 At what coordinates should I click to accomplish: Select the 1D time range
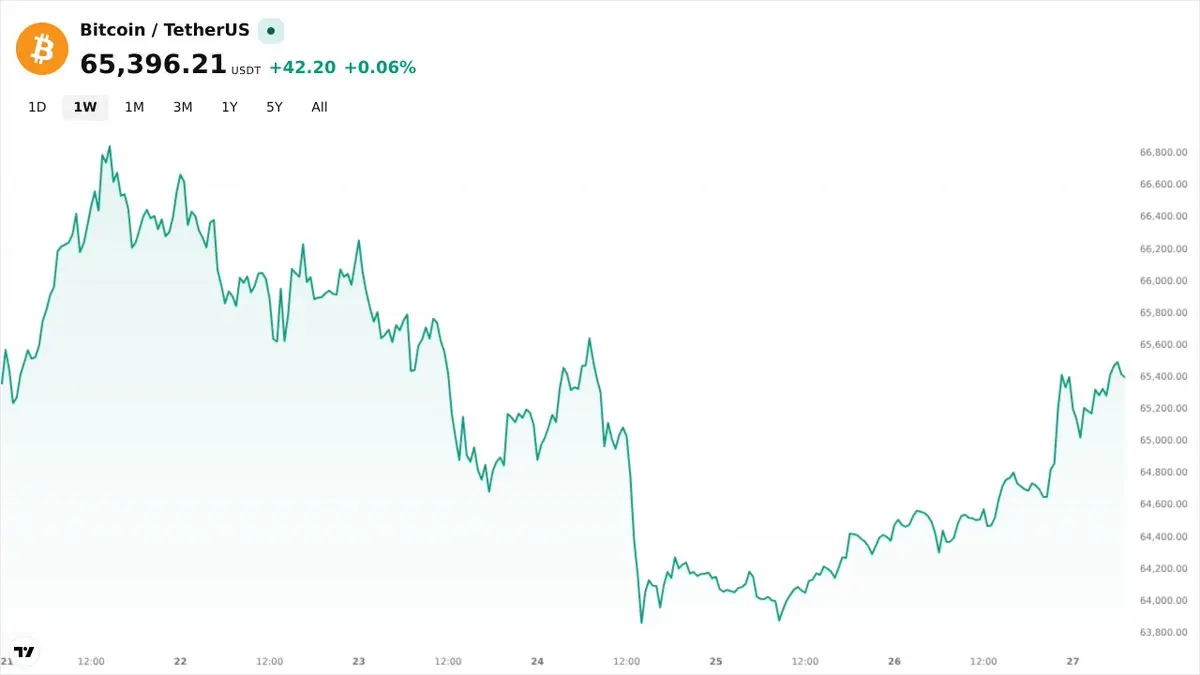click(37, 107)
